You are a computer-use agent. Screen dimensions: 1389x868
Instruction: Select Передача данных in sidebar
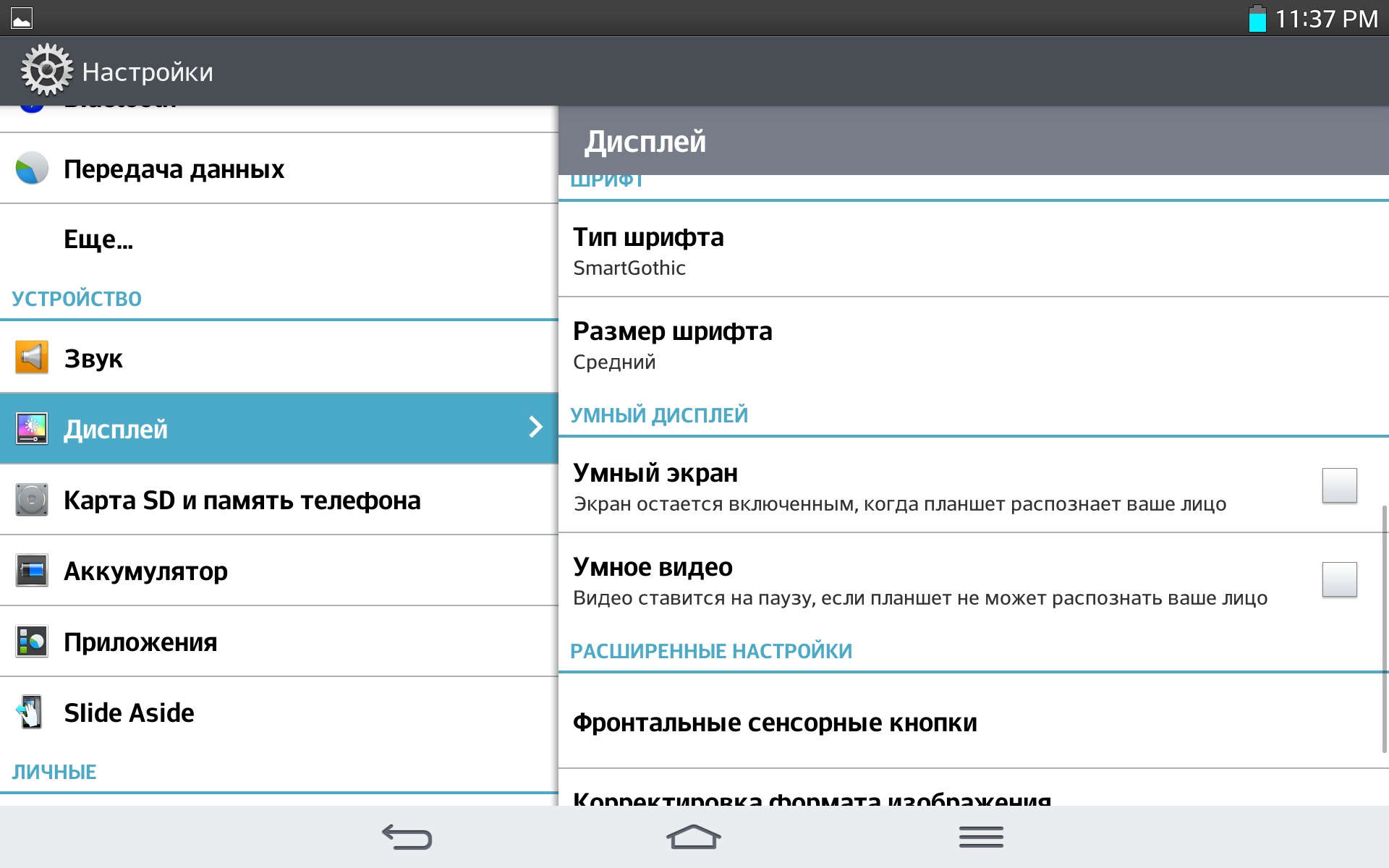174,169
